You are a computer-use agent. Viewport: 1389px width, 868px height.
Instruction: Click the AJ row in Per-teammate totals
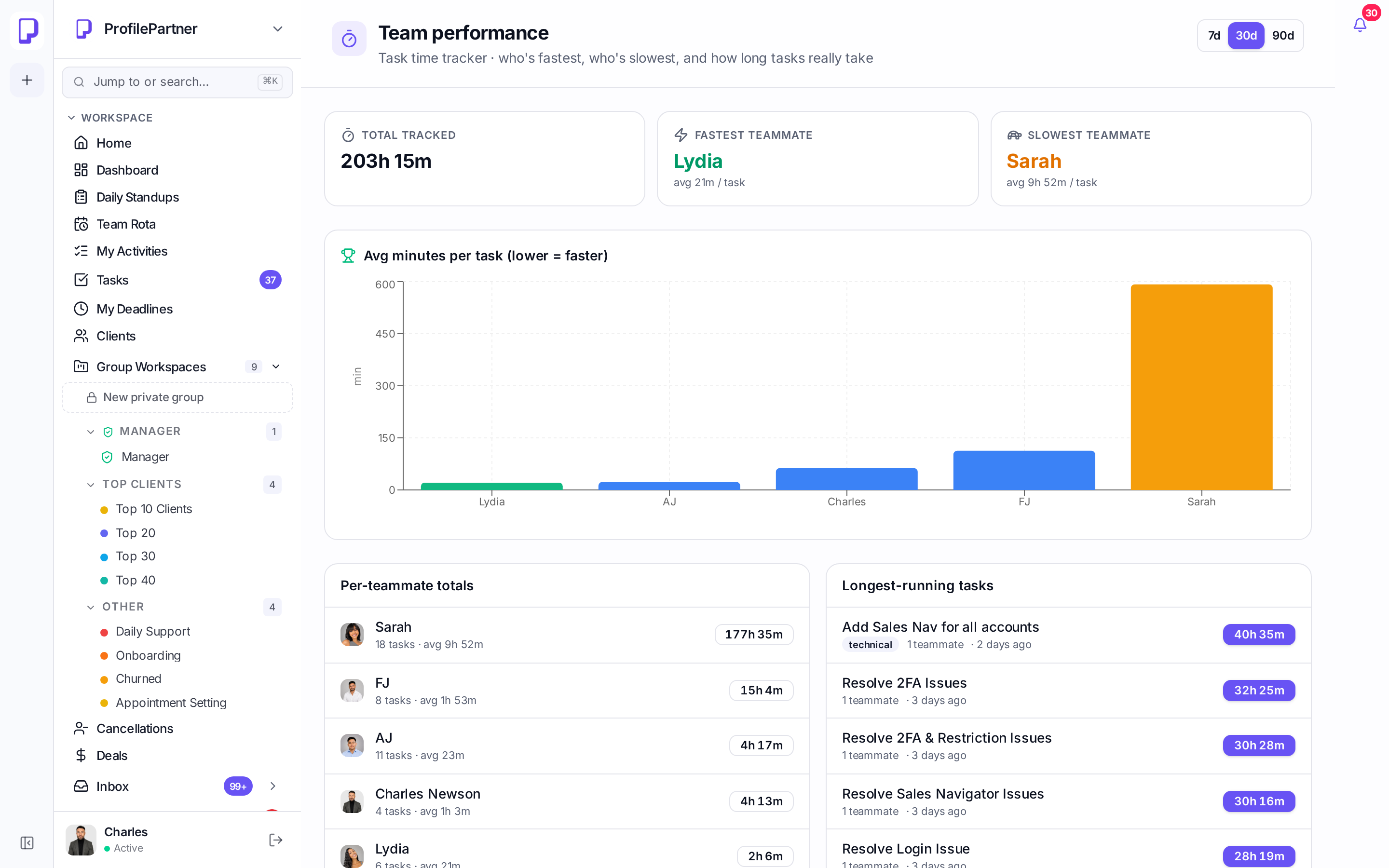pos(567,746)
